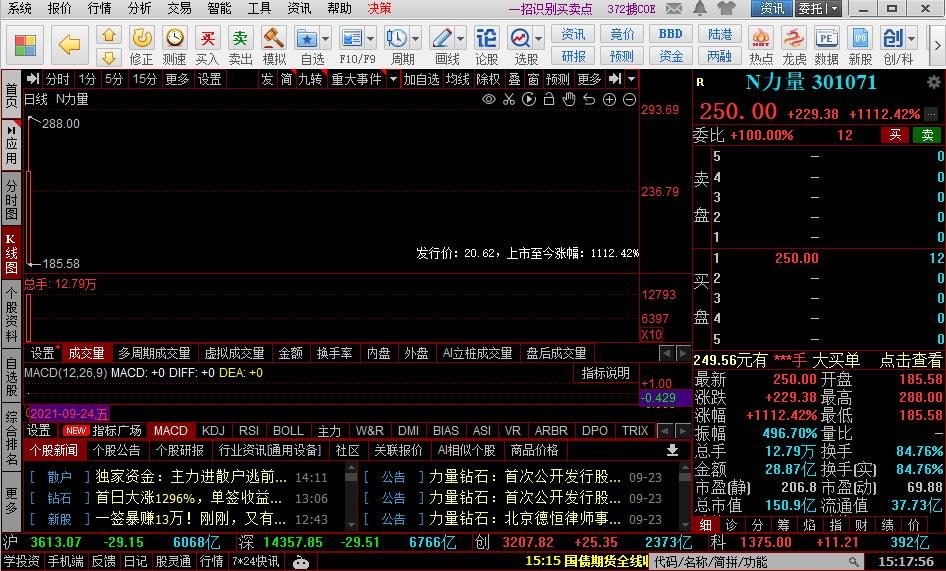Image resolution: width=946 pixels, height=571 pixels.
Task: Click the colorful home grid icon
Action: click(25, 45)
